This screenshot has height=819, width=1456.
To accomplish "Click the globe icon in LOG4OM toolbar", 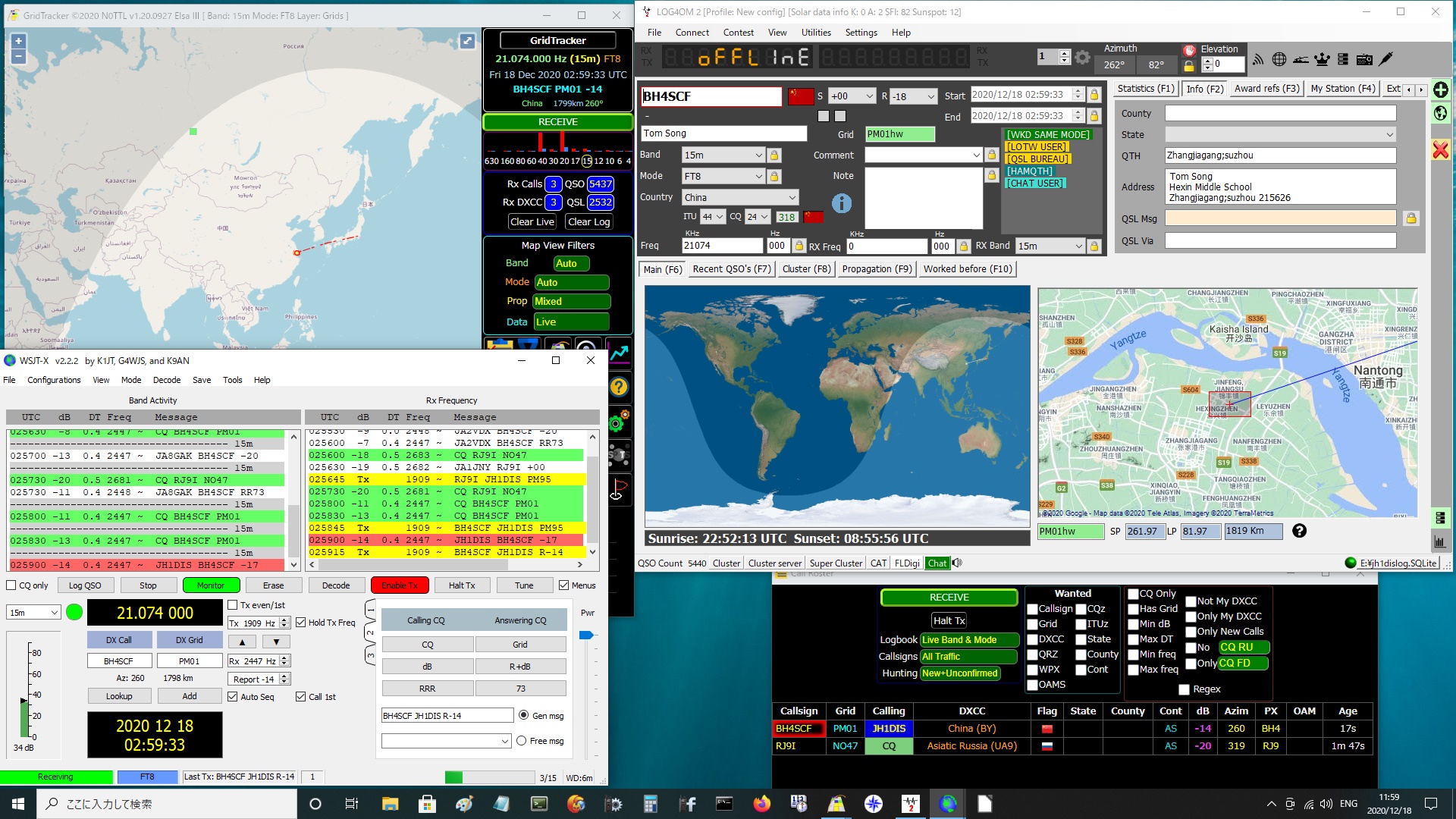I will [x=1279, y=59].
